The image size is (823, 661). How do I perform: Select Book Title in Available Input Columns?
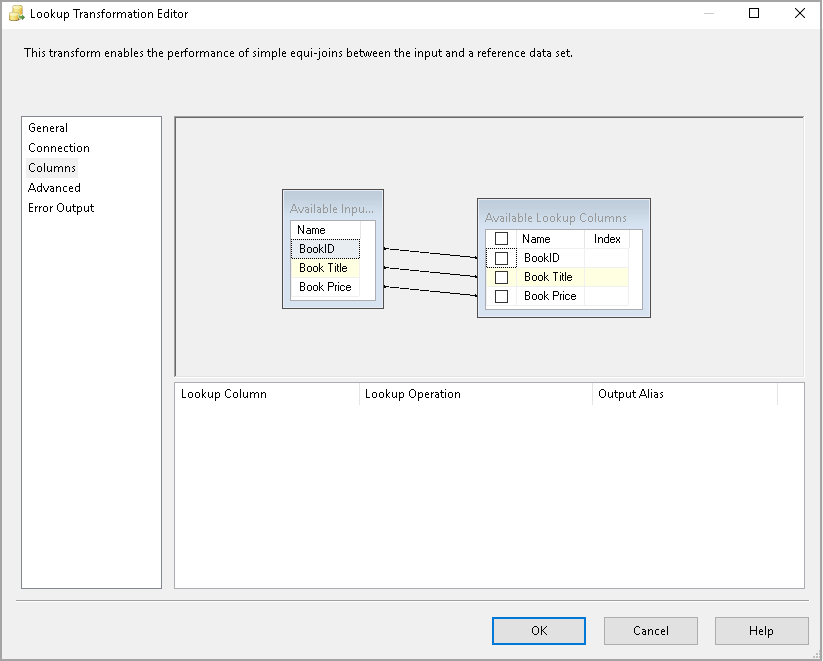tap(323, 268)
